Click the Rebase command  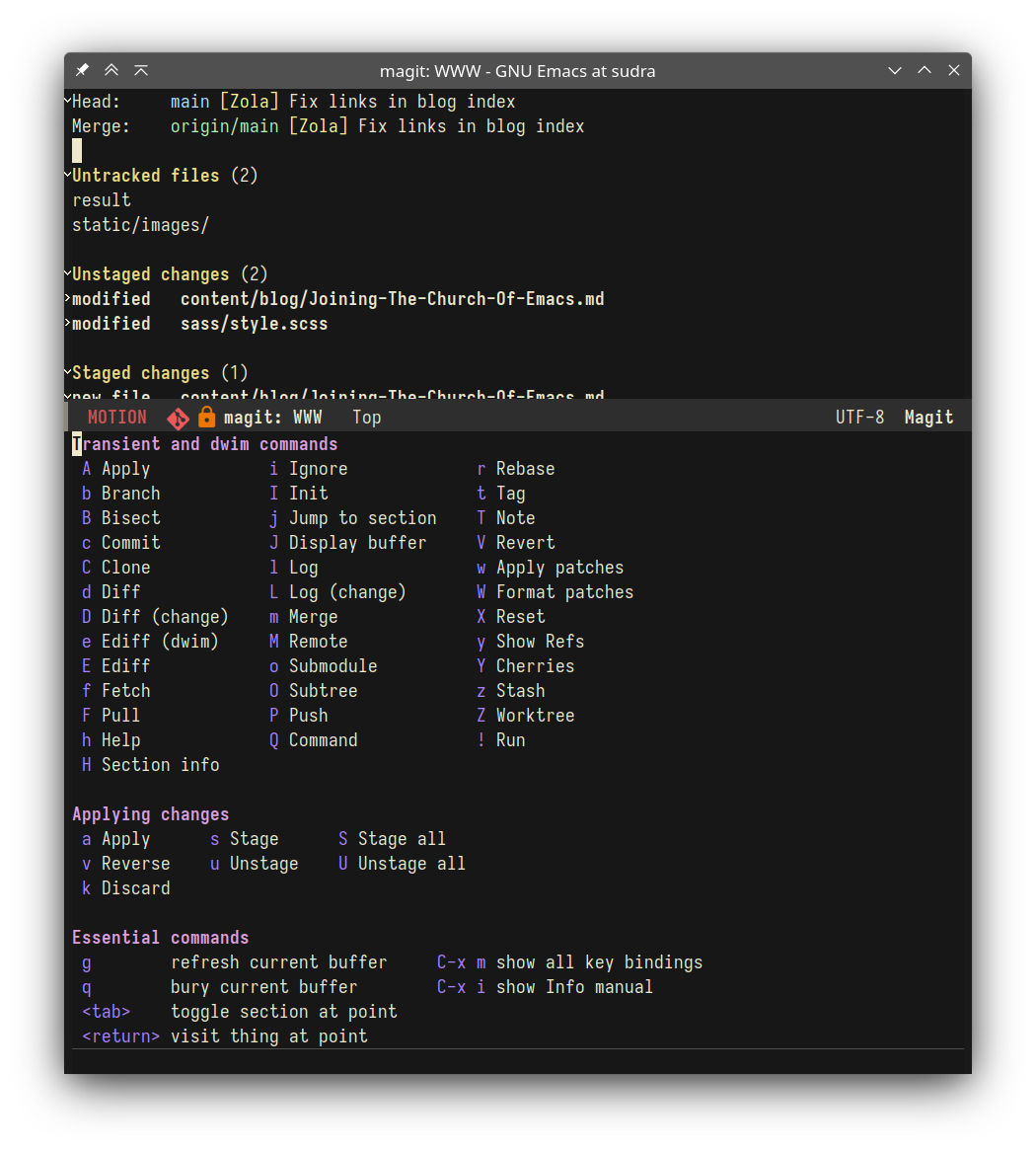[525, 469]
